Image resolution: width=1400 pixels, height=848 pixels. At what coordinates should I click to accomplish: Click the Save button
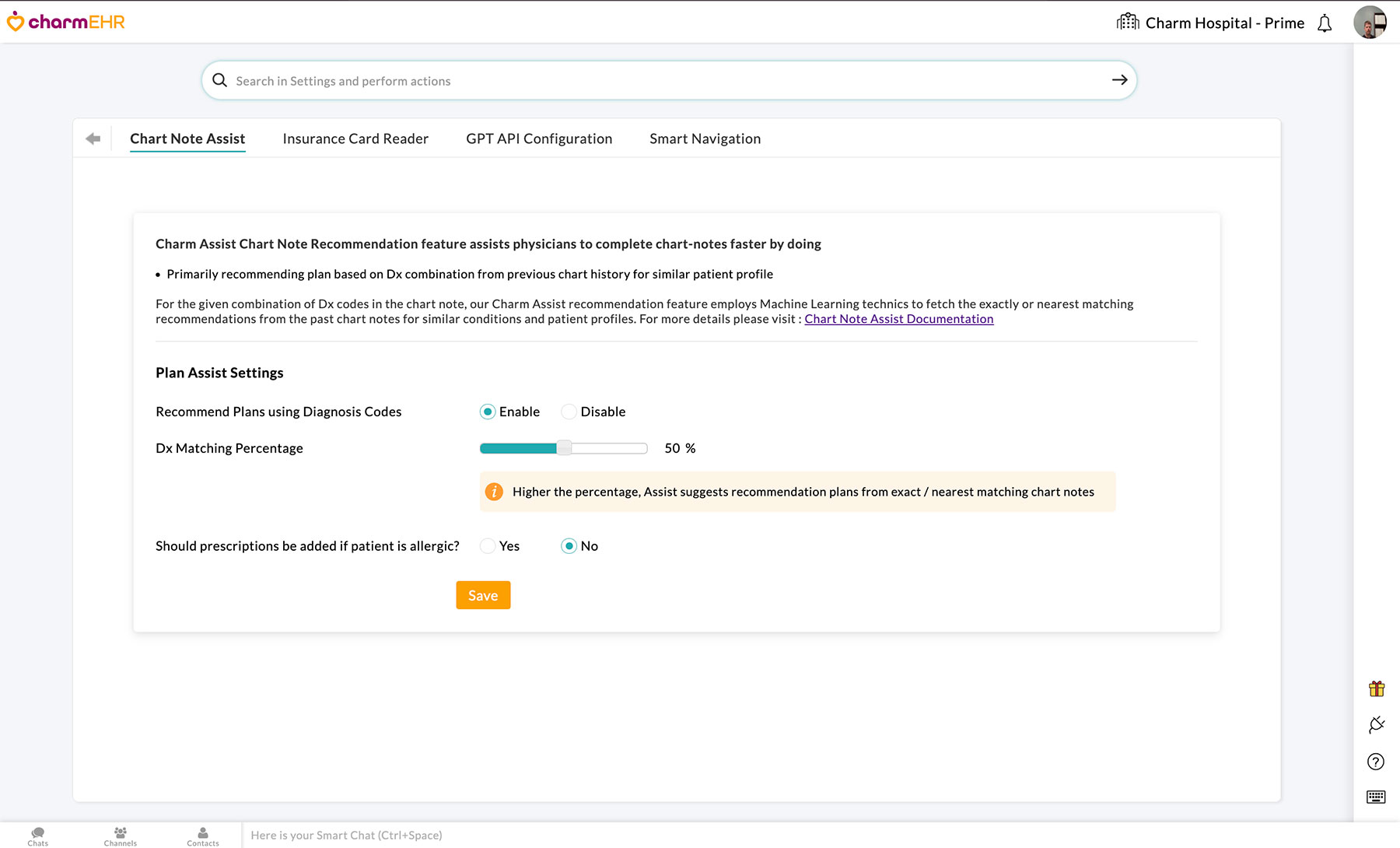[x=483, y=595]
